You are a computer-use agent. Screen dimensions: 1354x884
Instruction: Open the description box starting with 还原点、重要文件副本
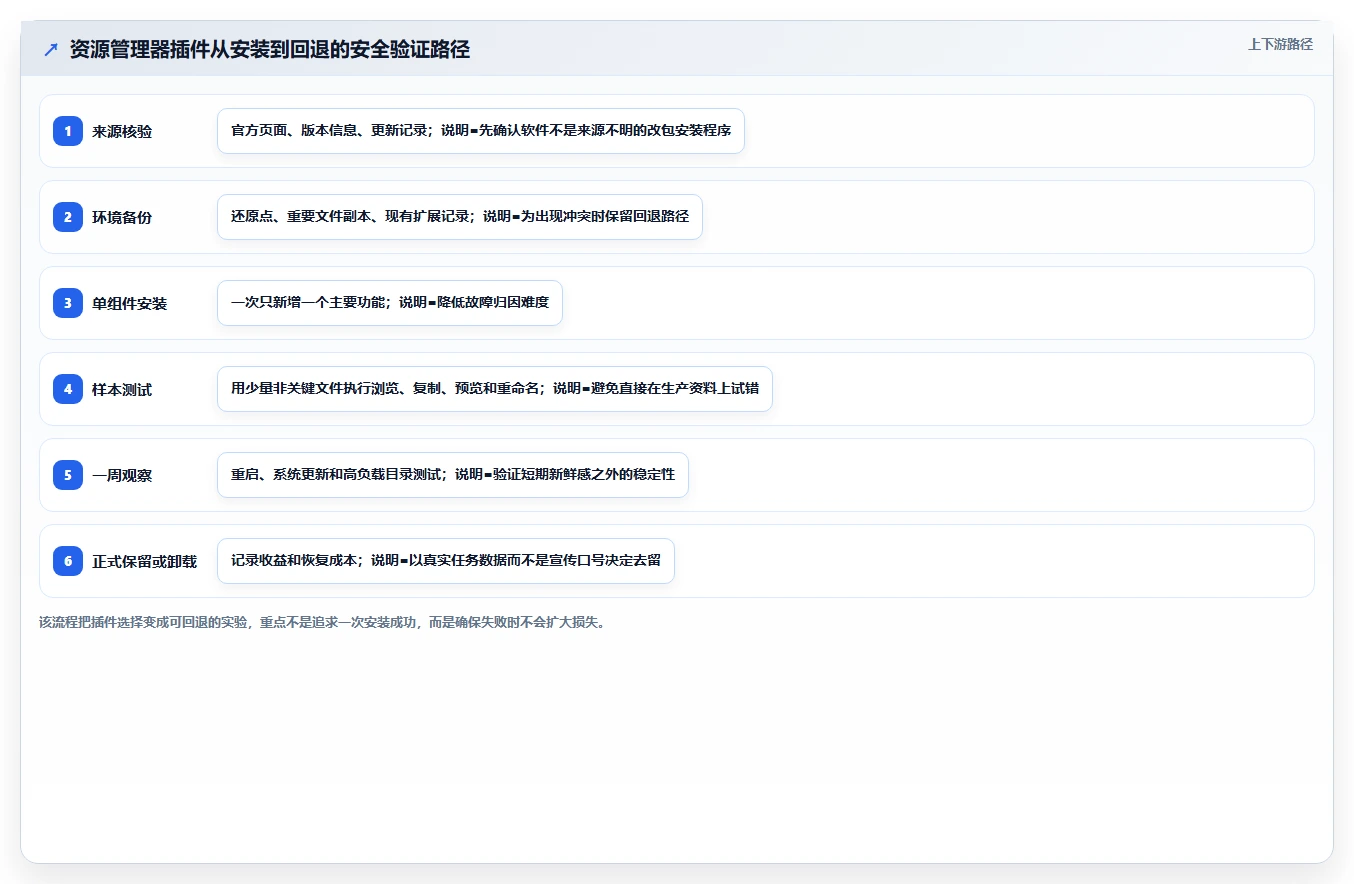460,217
